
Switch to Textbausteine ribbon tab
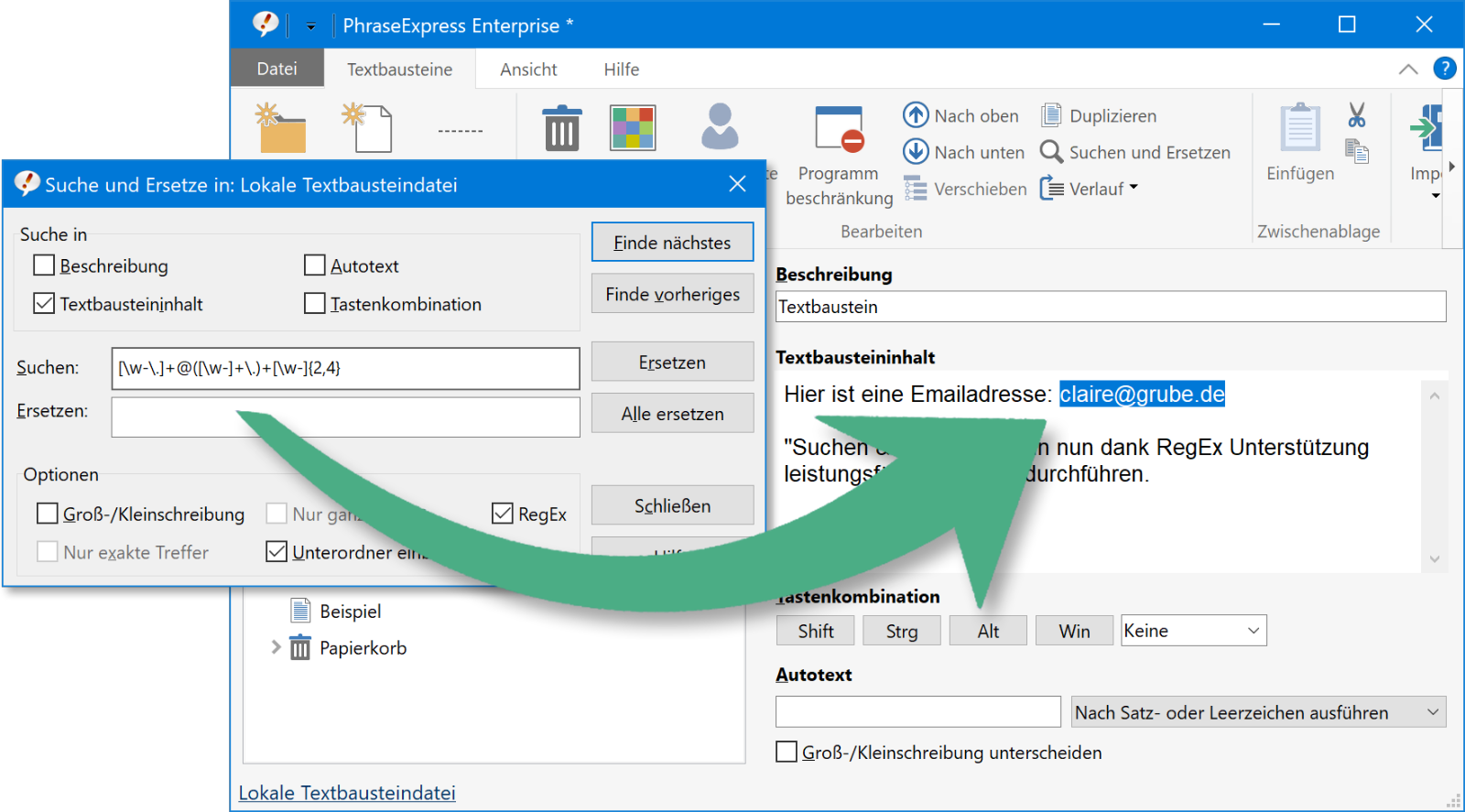tap(400, 69)
